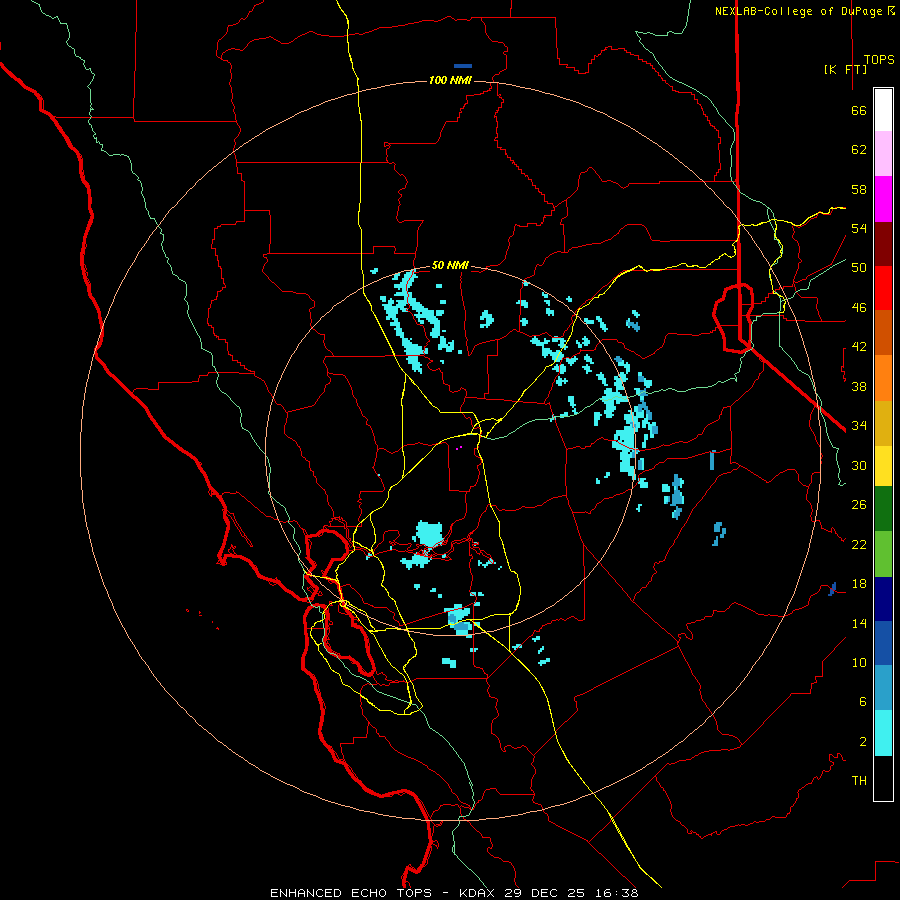Select the light green legend swatch

883,554
